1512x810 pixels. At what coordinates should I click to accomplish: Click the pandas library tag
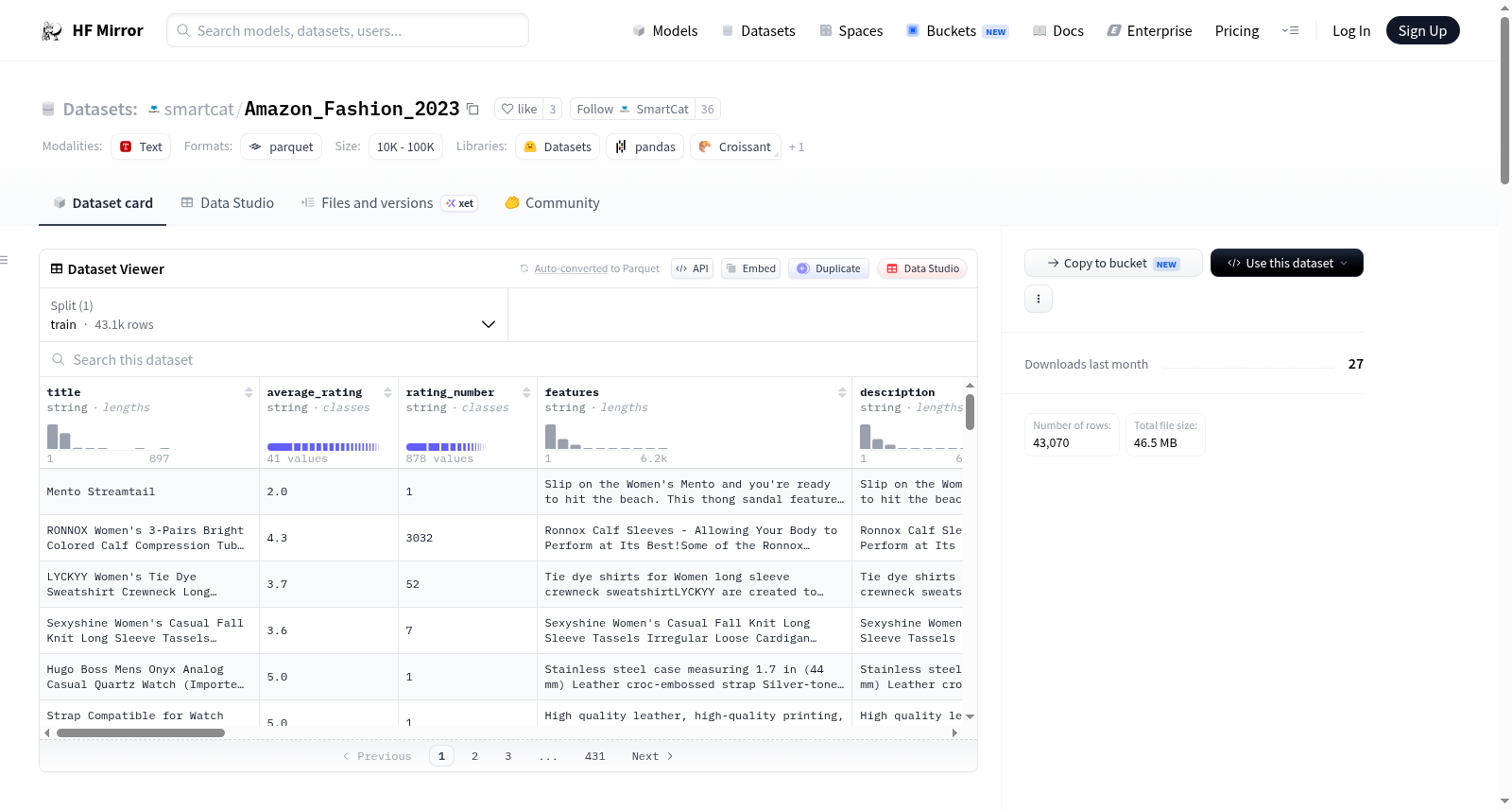pos(645,146)
